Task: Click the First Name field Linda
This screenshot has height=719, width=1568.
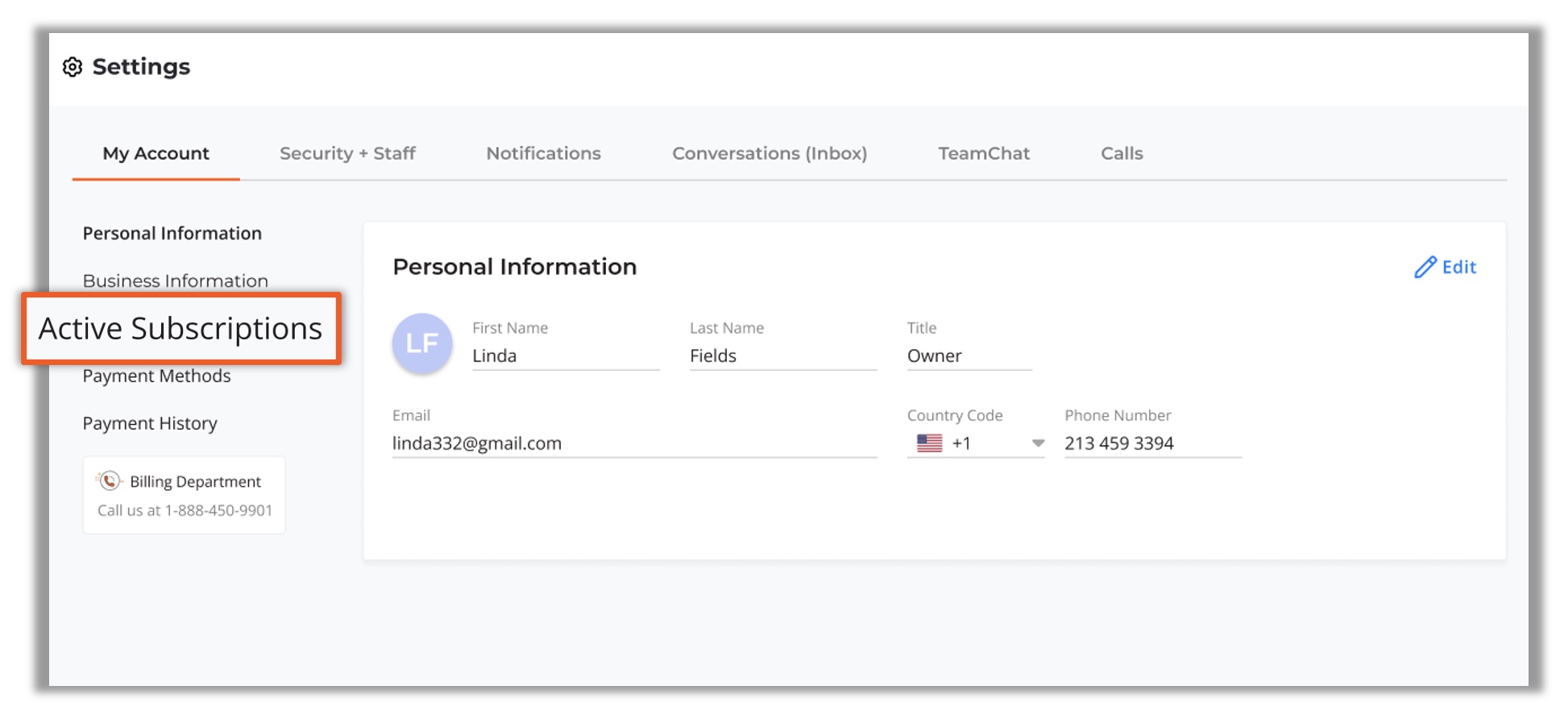Action: [566, 355]
